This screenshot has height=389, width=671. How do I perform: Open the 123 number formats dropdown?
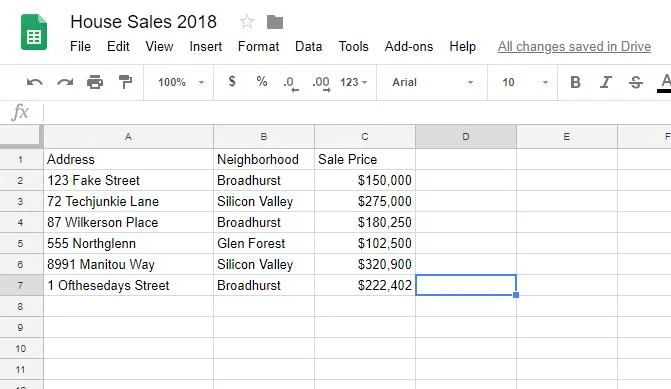click(x=353, y=82)
